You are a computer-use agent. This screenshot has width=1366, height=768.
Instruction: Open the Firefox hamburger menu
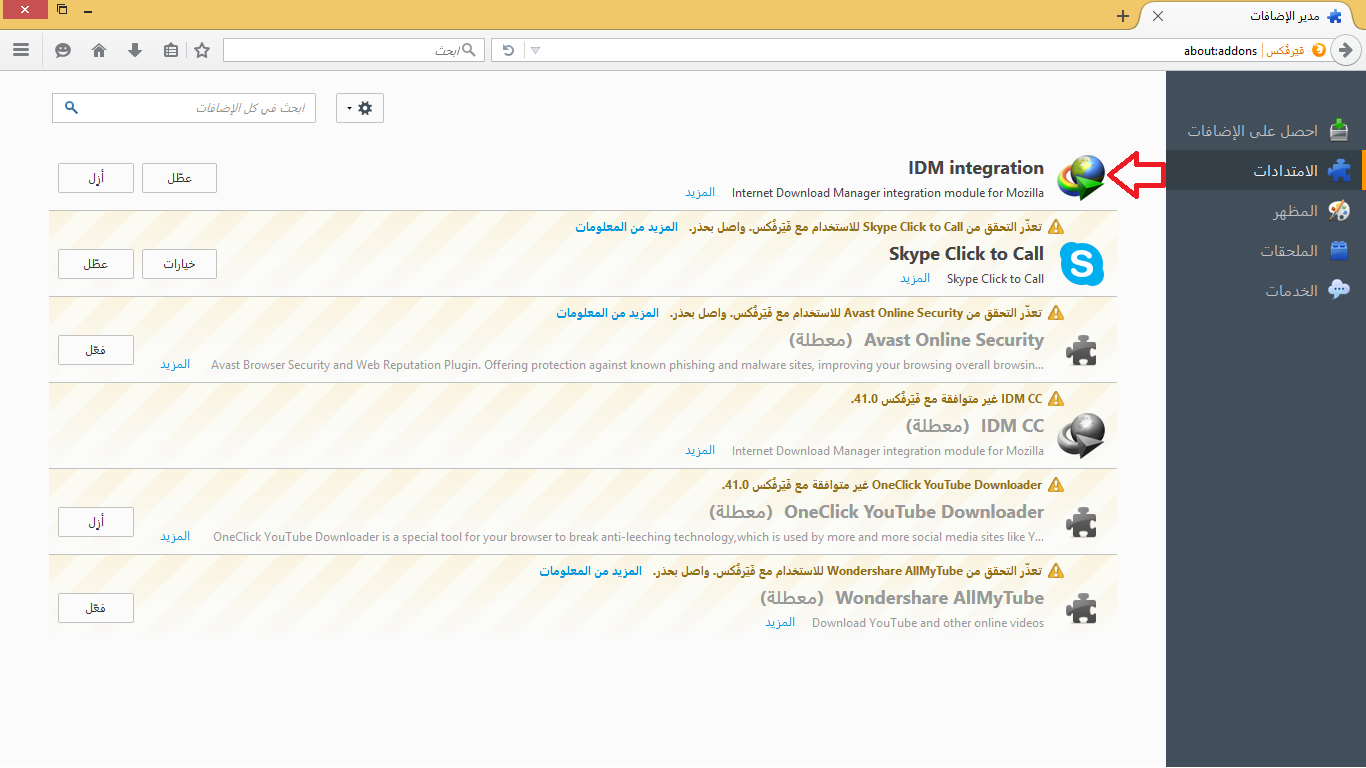click(21, 50)
